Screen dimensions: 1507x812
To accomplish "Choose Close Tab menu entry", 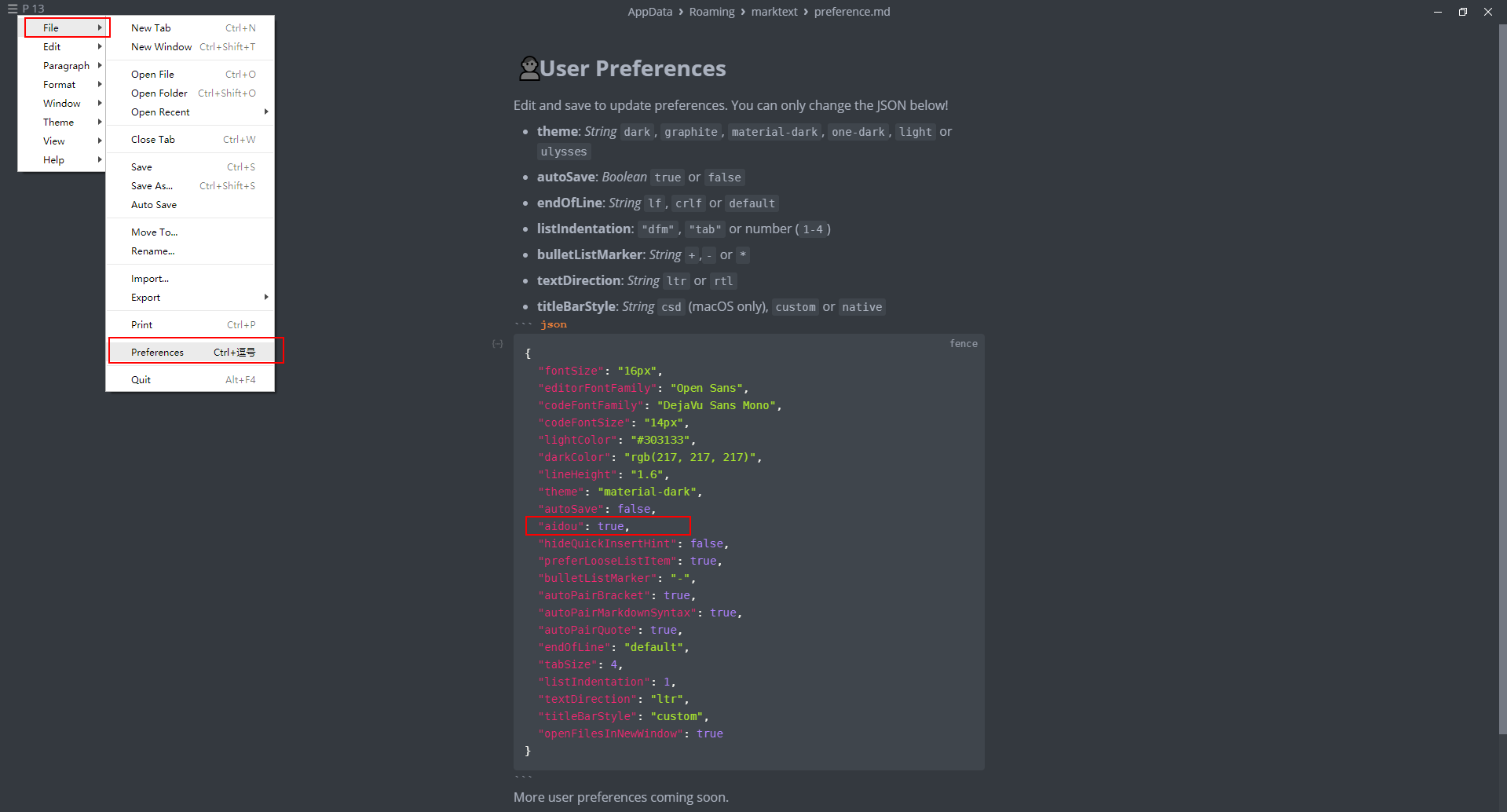I will [190, 139].
